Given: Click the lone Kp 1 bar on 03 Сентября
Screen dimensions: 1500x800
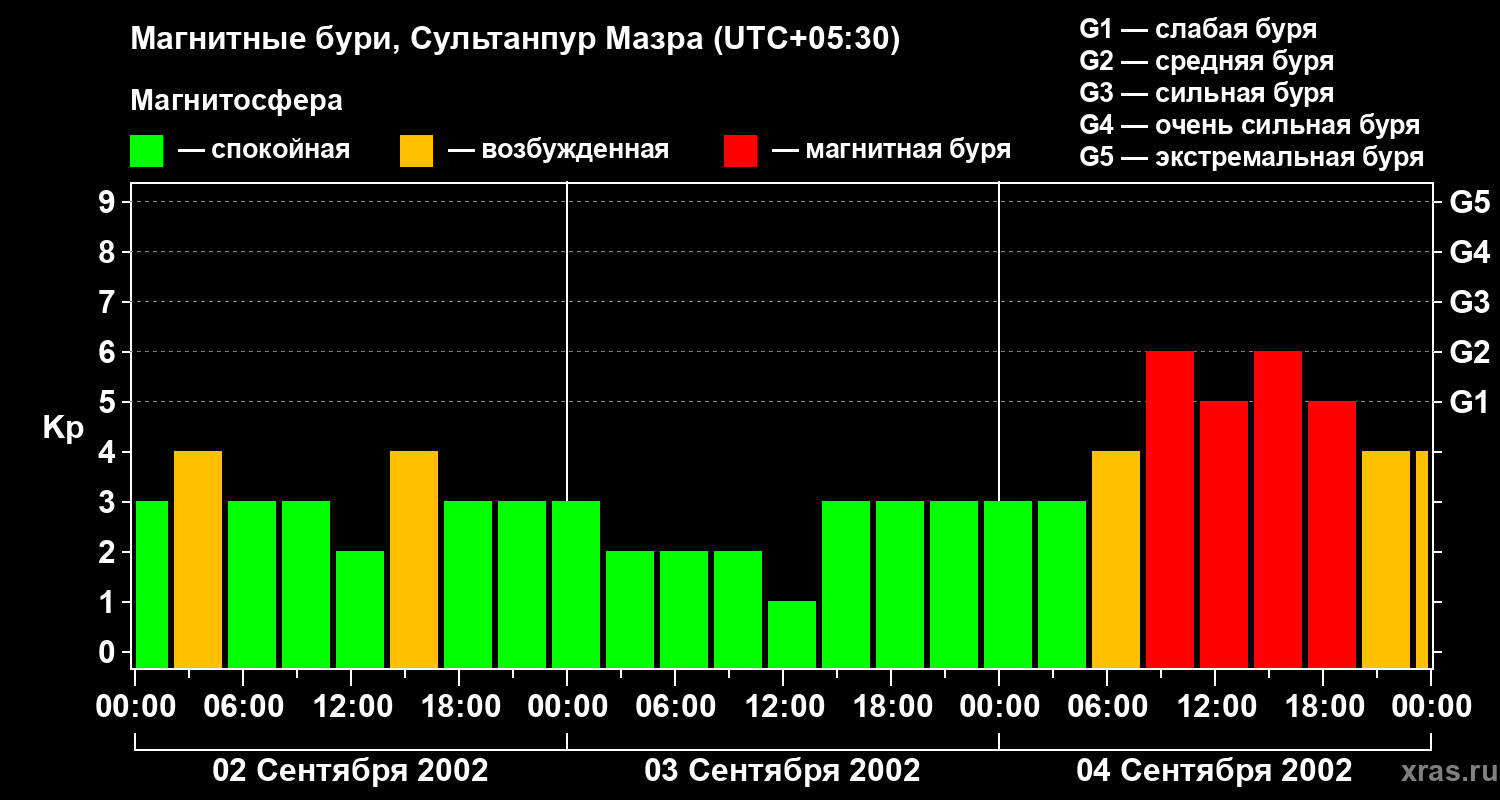Looking at the screenshot, I should 792,634.
